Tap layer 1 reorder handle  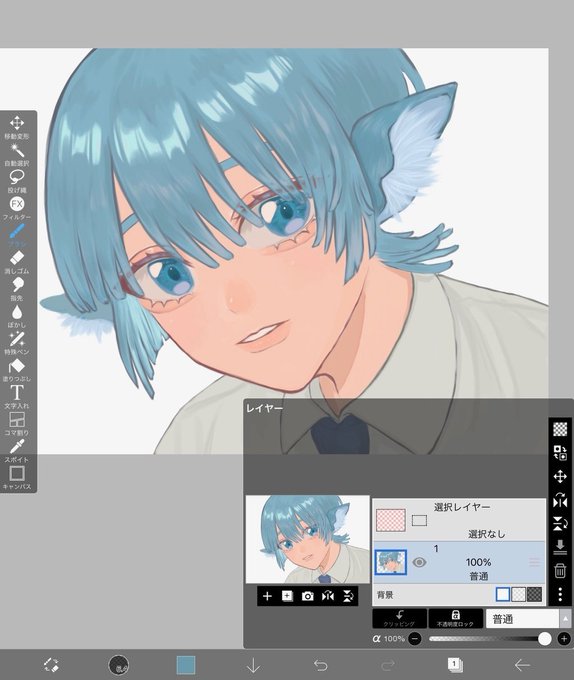(535, 562)
